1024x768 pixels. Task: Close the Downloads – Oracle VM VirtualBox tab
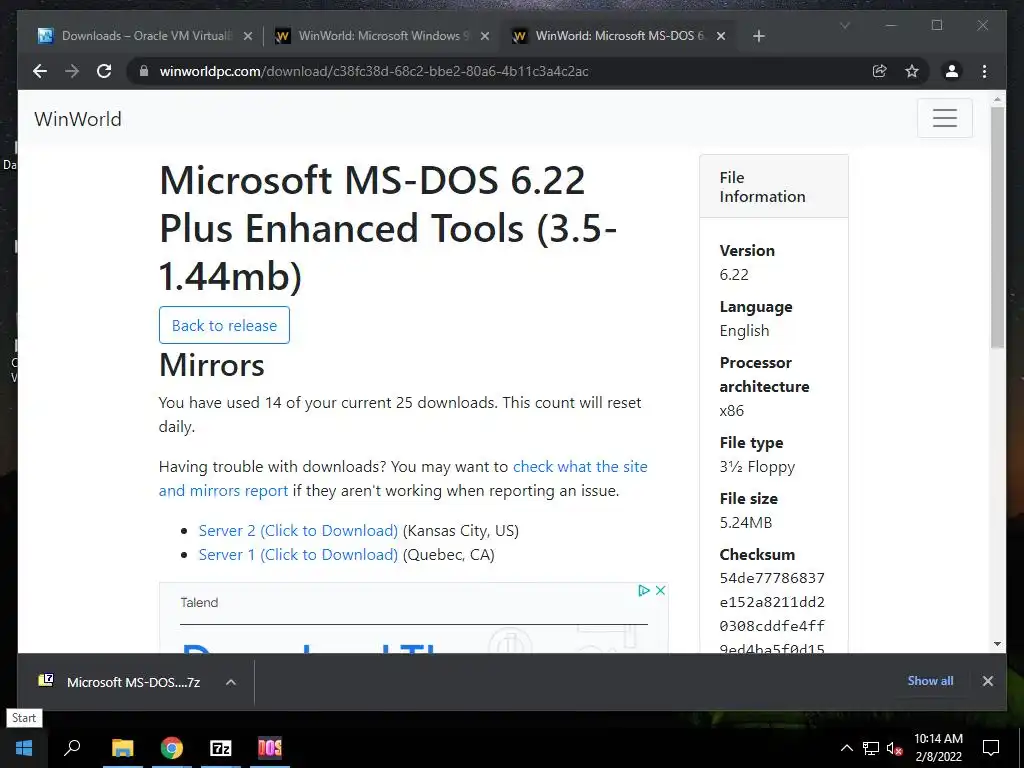click(x=248, y=37)
